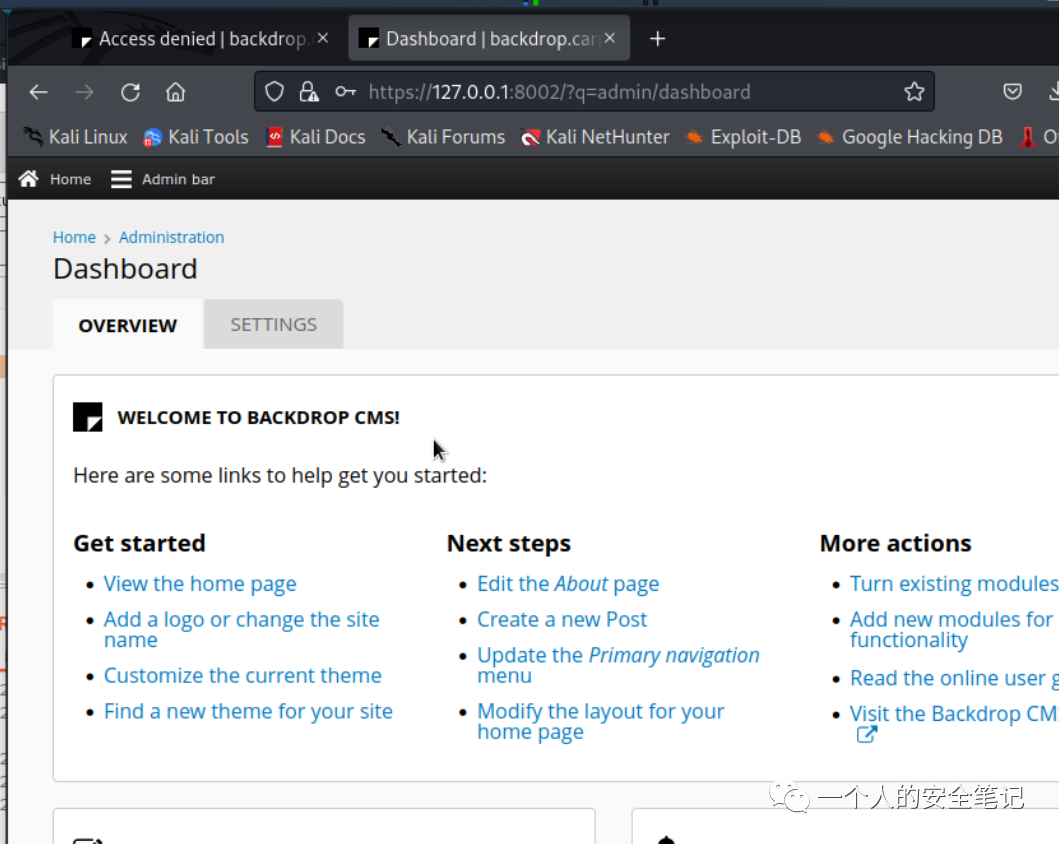Close the Access denied tab
The image size is (1059, 844).
point(323,38)
